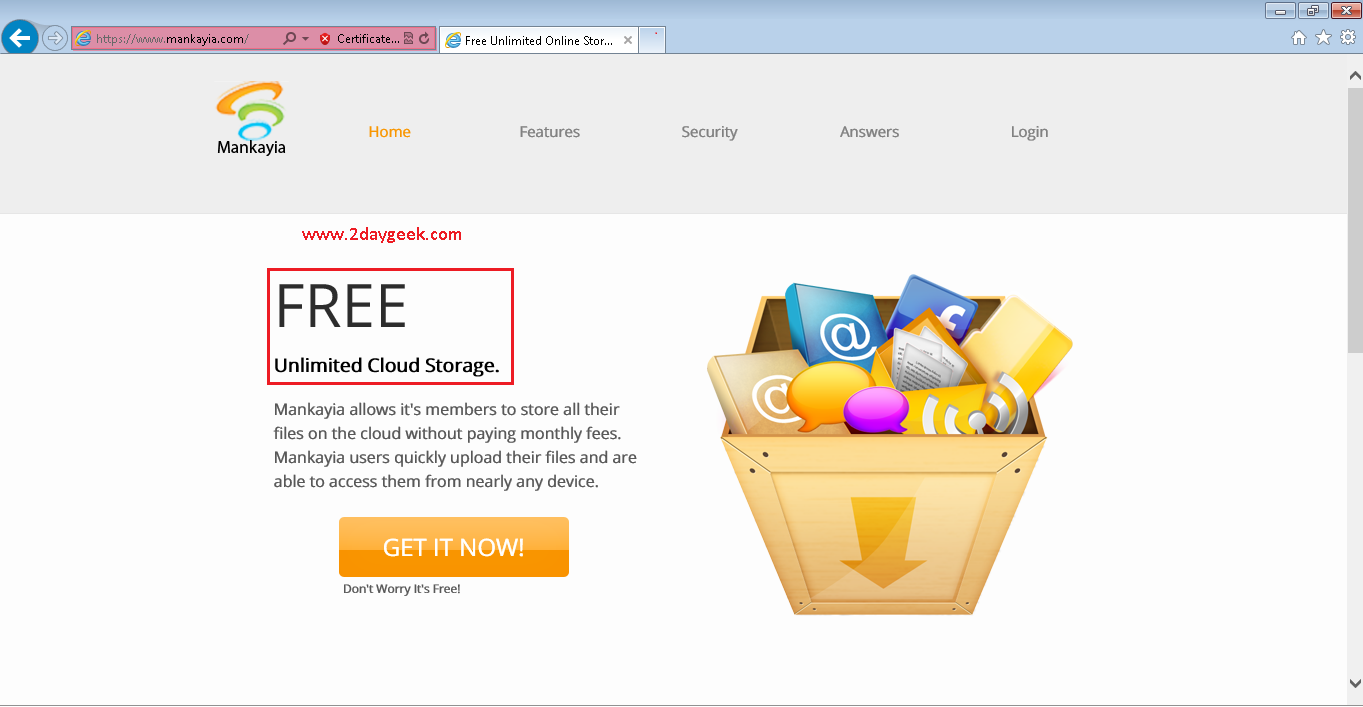The height and width of the screenshot is (707, 1363).
Task: Minimize the browser window
Action: tap(1280, 11)
